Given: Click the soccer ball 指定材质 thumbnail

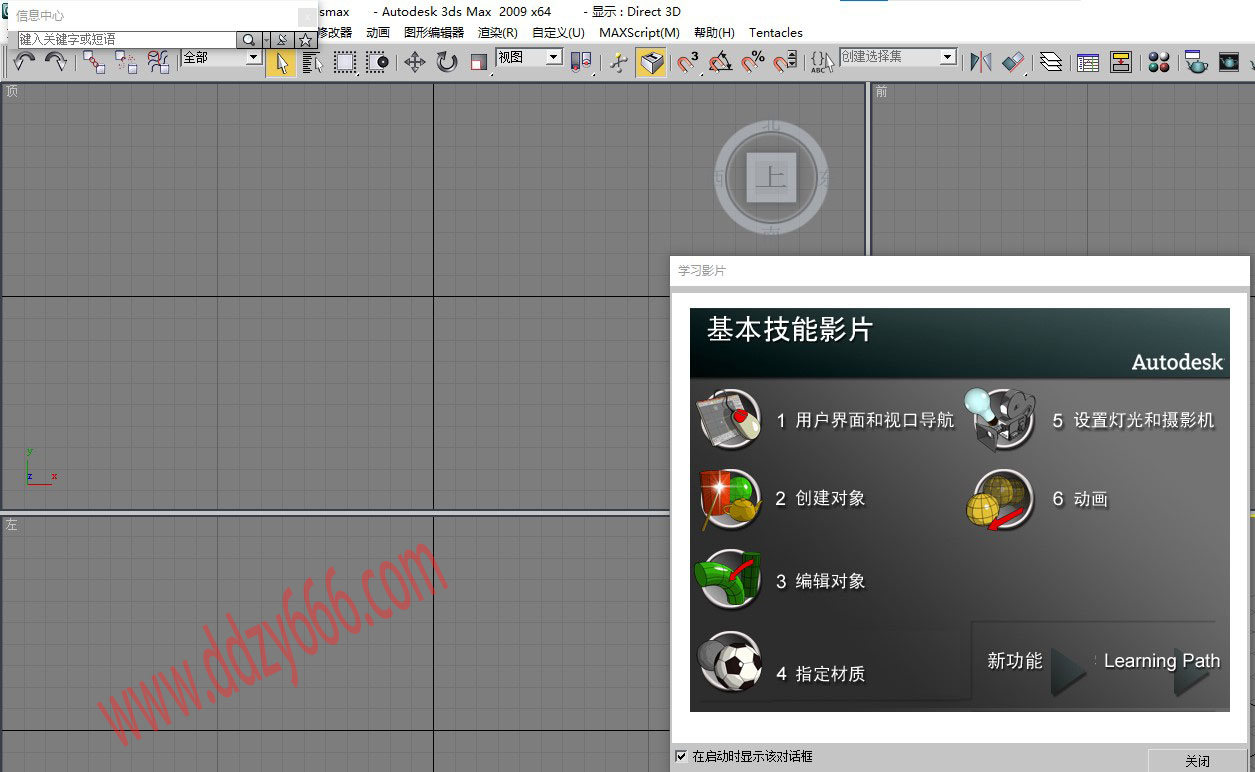Looking at the screenshot, I should point(730,662).
